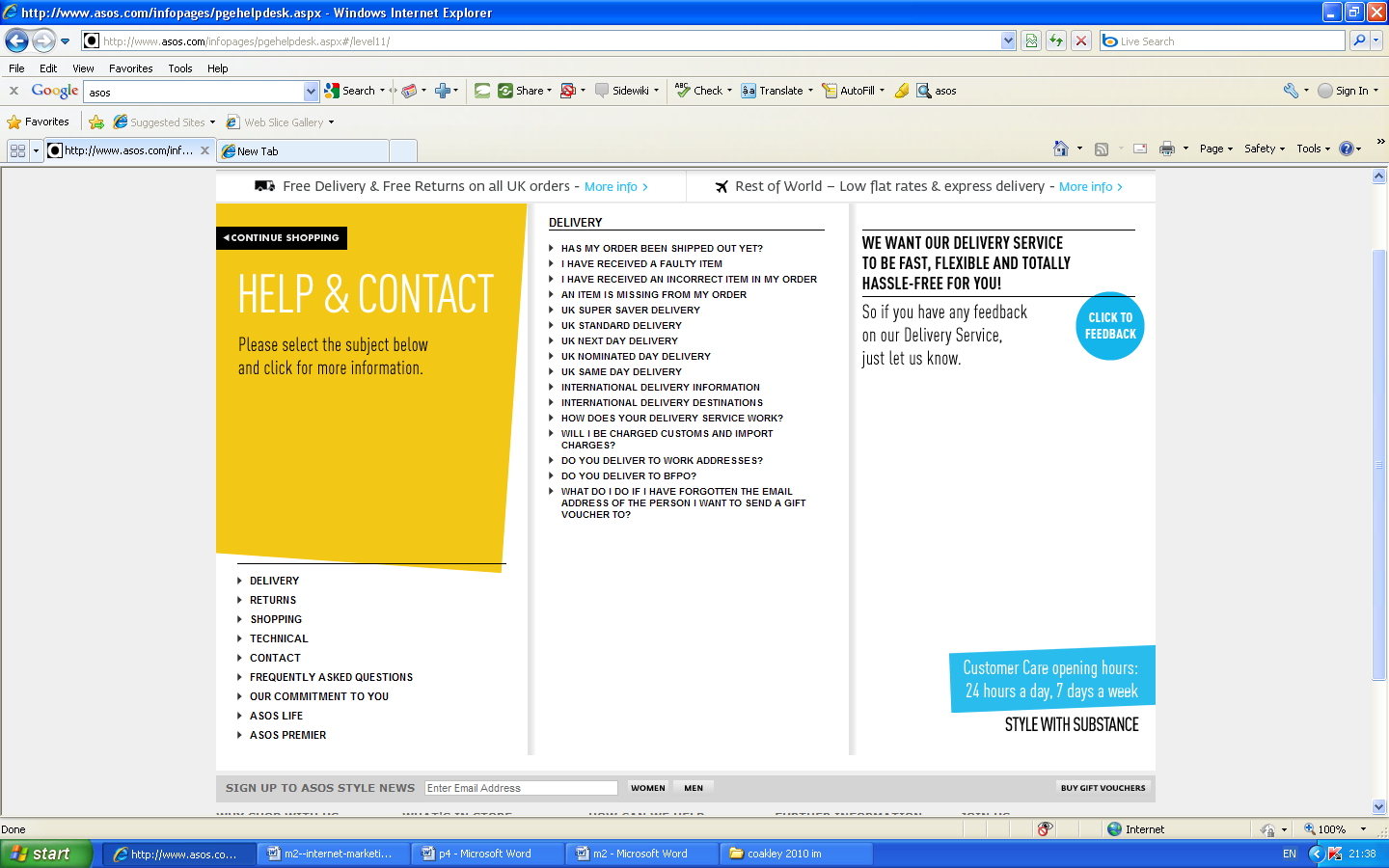This screenshot has width=1389, height=868.
Task: Click the browser Back arrow button
Action: (x=16, y=41)
